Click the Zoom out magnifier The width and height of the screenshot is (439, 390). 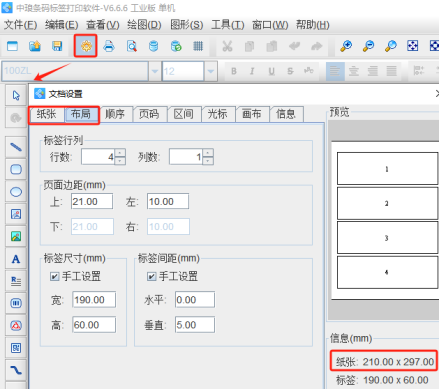pos(368,46)
